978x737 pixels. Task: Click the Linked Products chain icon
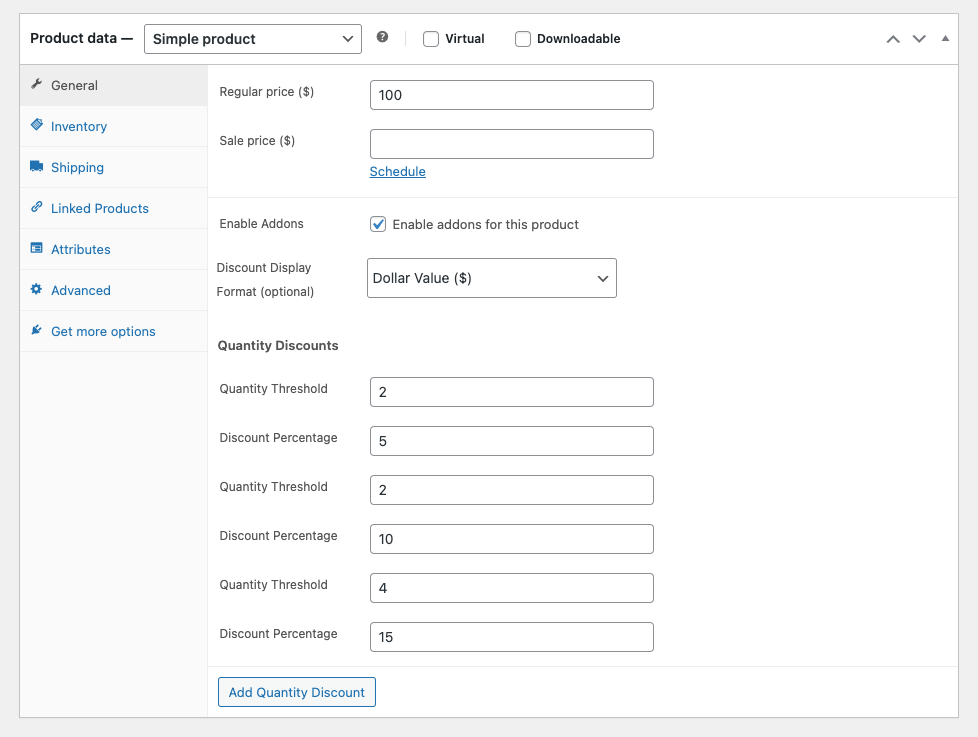37,207
